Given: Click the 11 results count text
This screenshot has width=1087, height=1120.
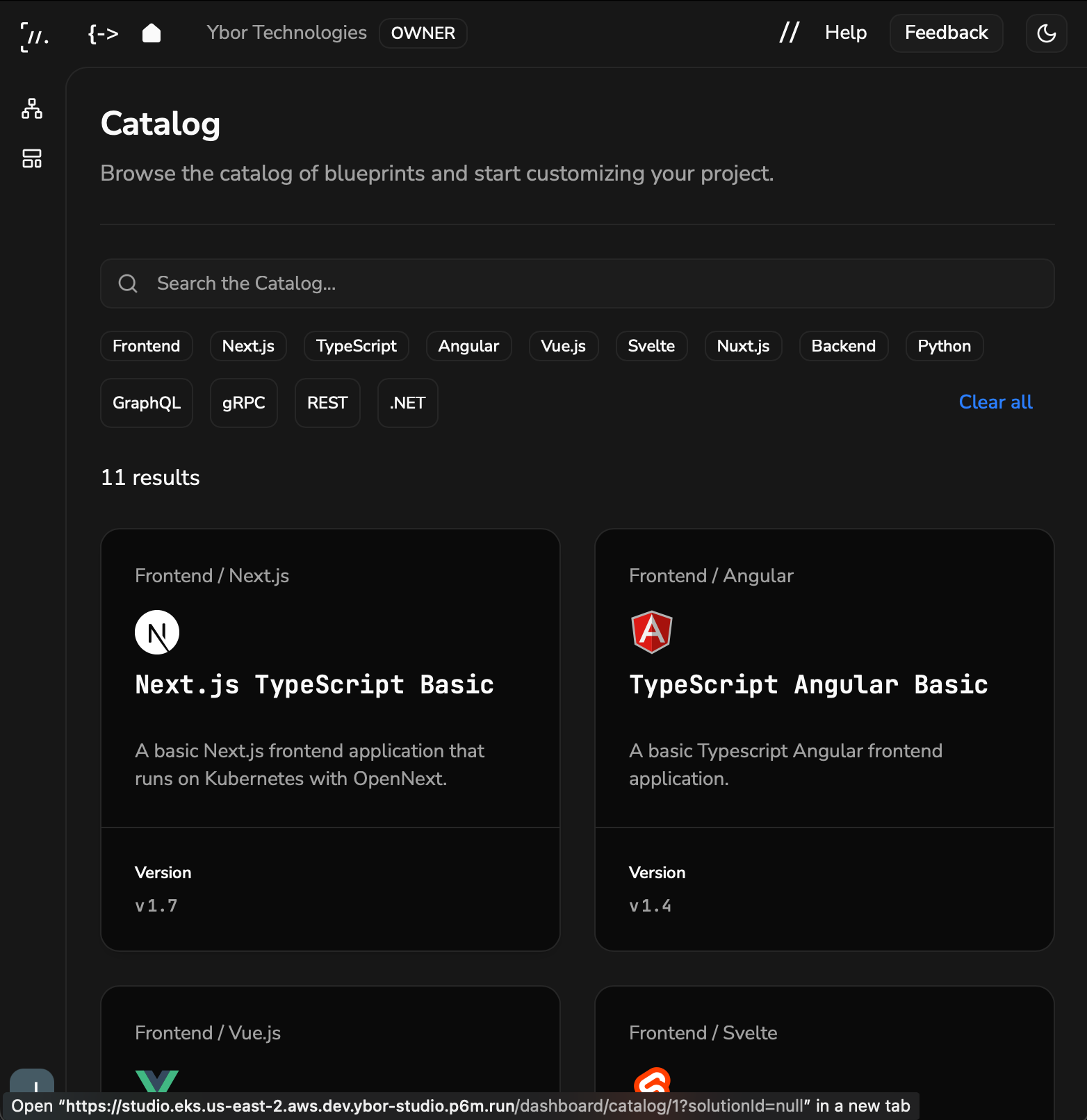Looking at the screenshot, I should 150,478.
